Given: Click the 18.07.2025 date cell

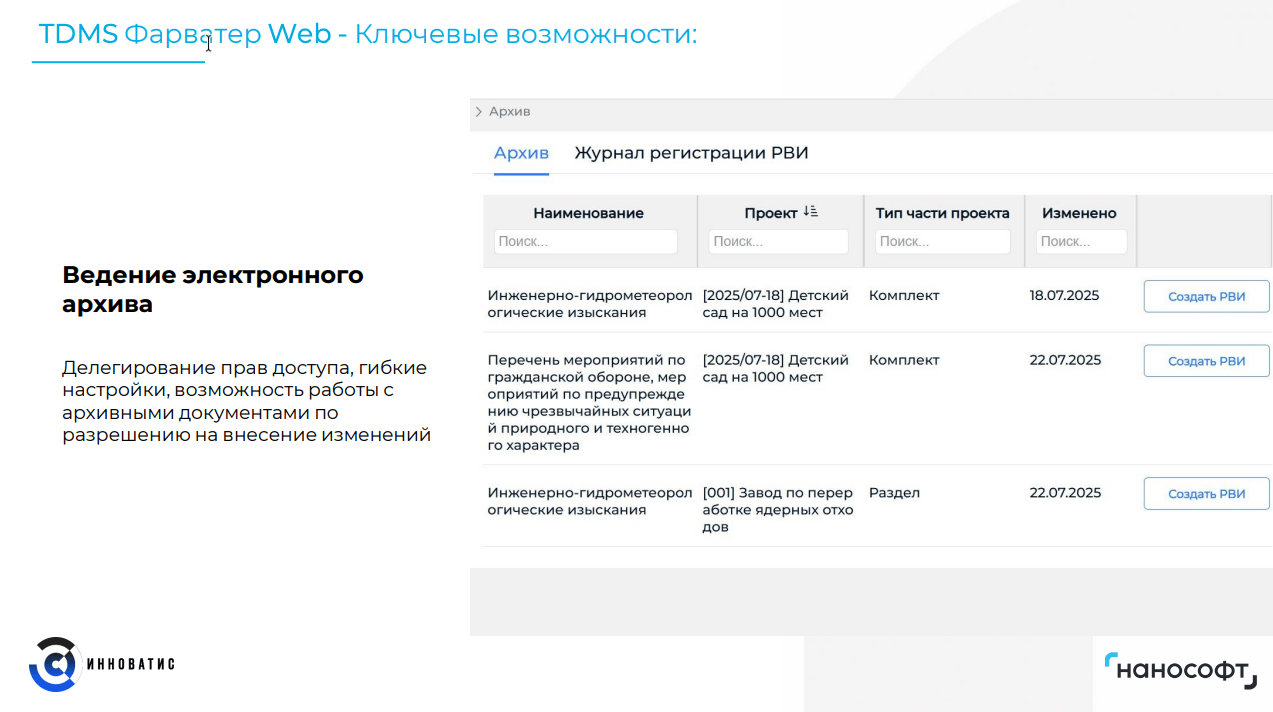Looking at the screenshot, I should (1064, 296).
